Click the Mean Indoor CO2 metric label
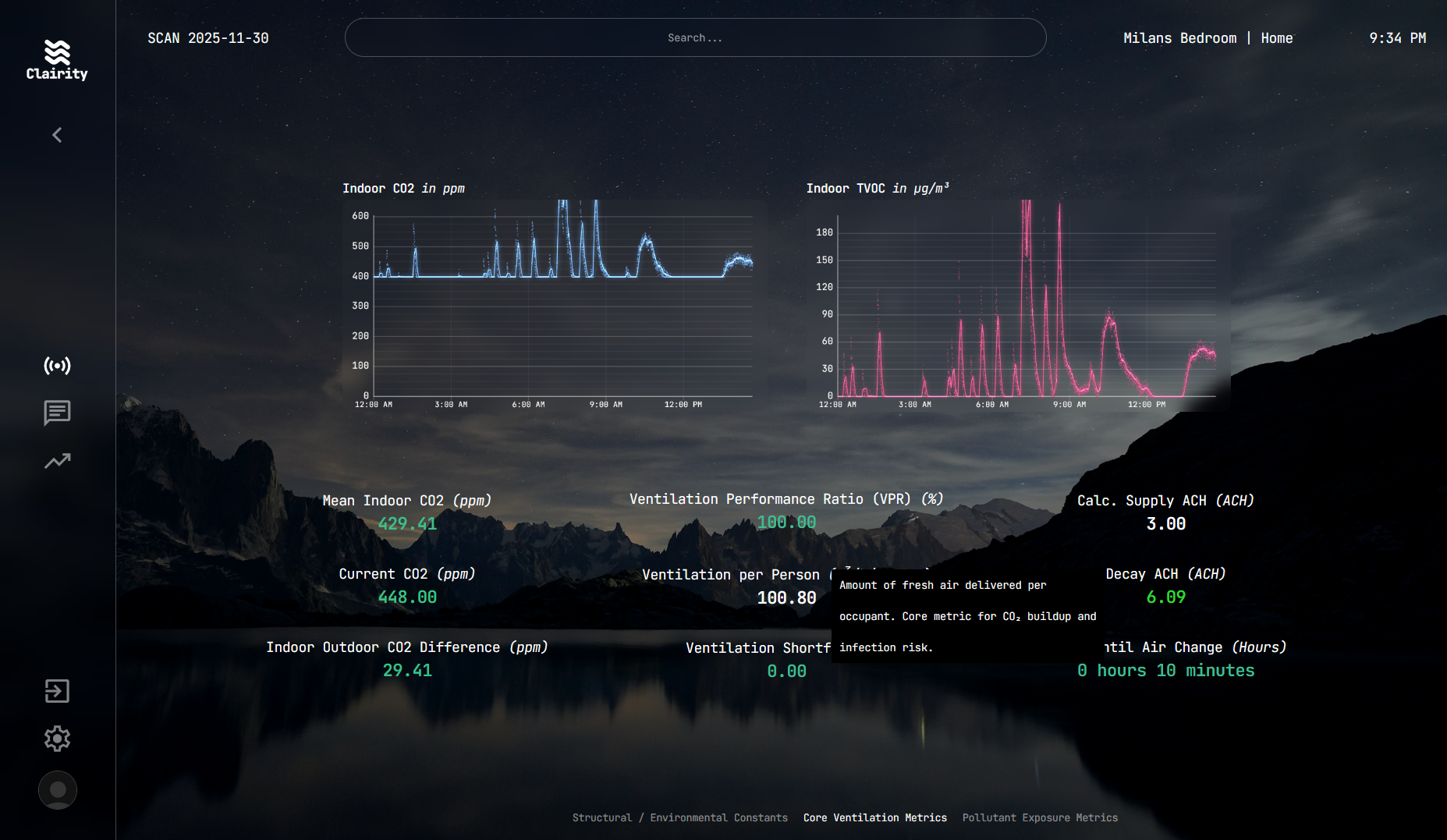This screenshot has height=840, width=1447. point(406,501)
